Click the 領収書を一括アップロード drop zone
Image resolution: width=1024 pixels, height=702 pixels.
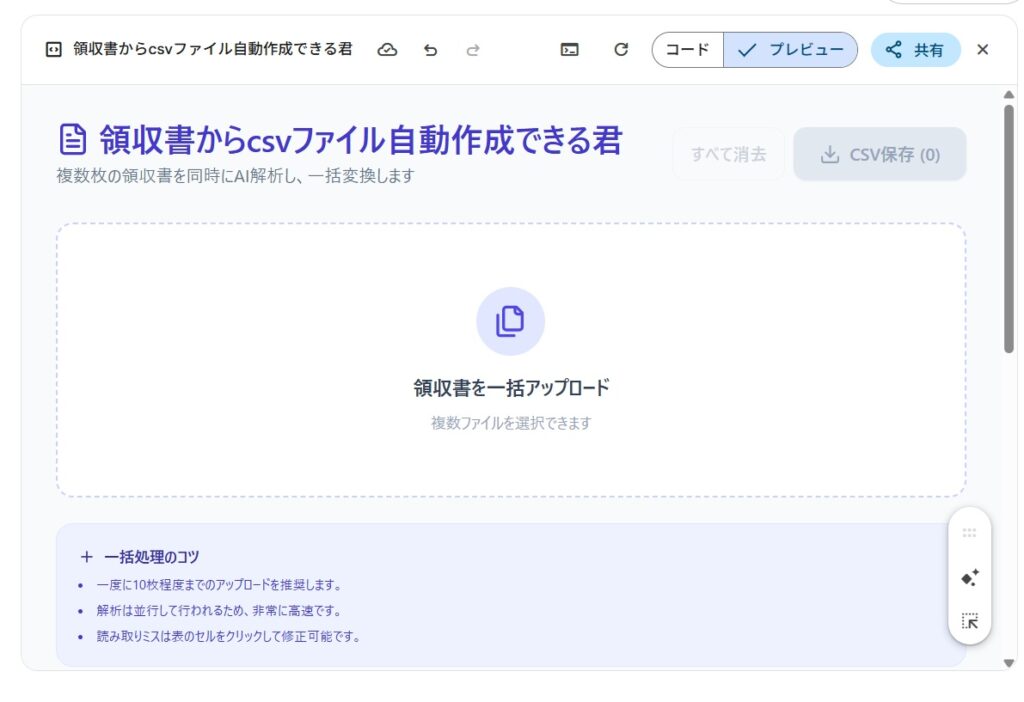(510, 388)
